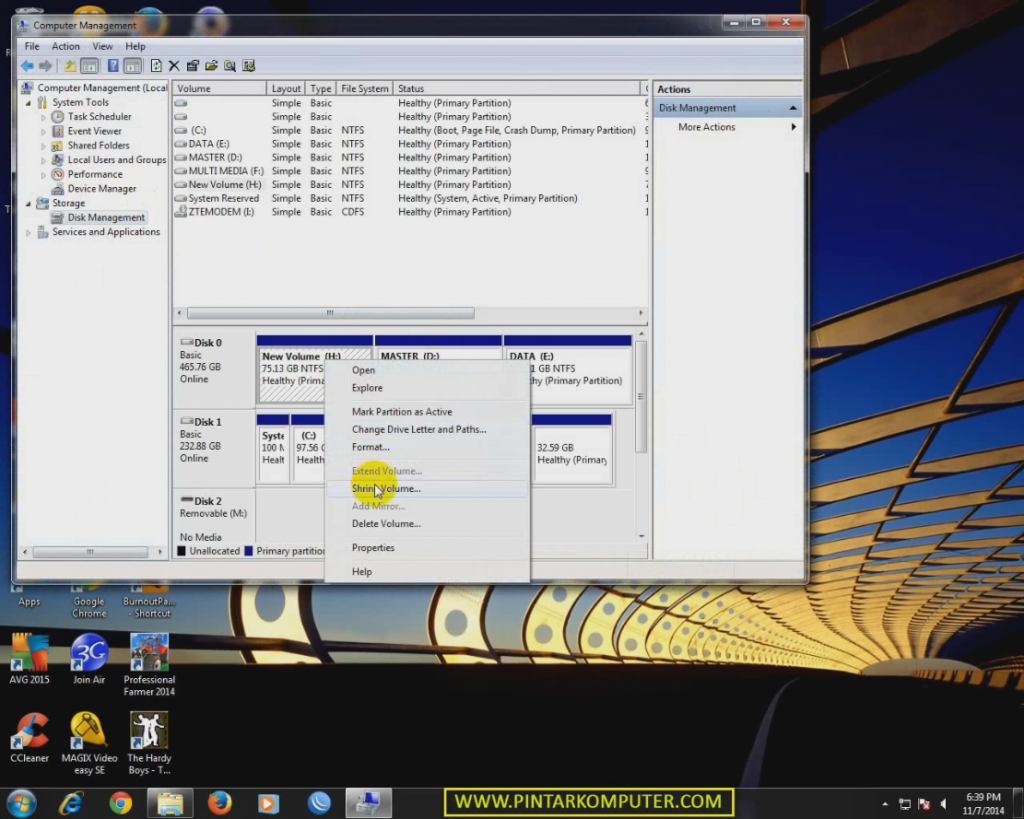1024x819 pixels.
Task: Select Disk Management in the tree
Action: (106, 217)
